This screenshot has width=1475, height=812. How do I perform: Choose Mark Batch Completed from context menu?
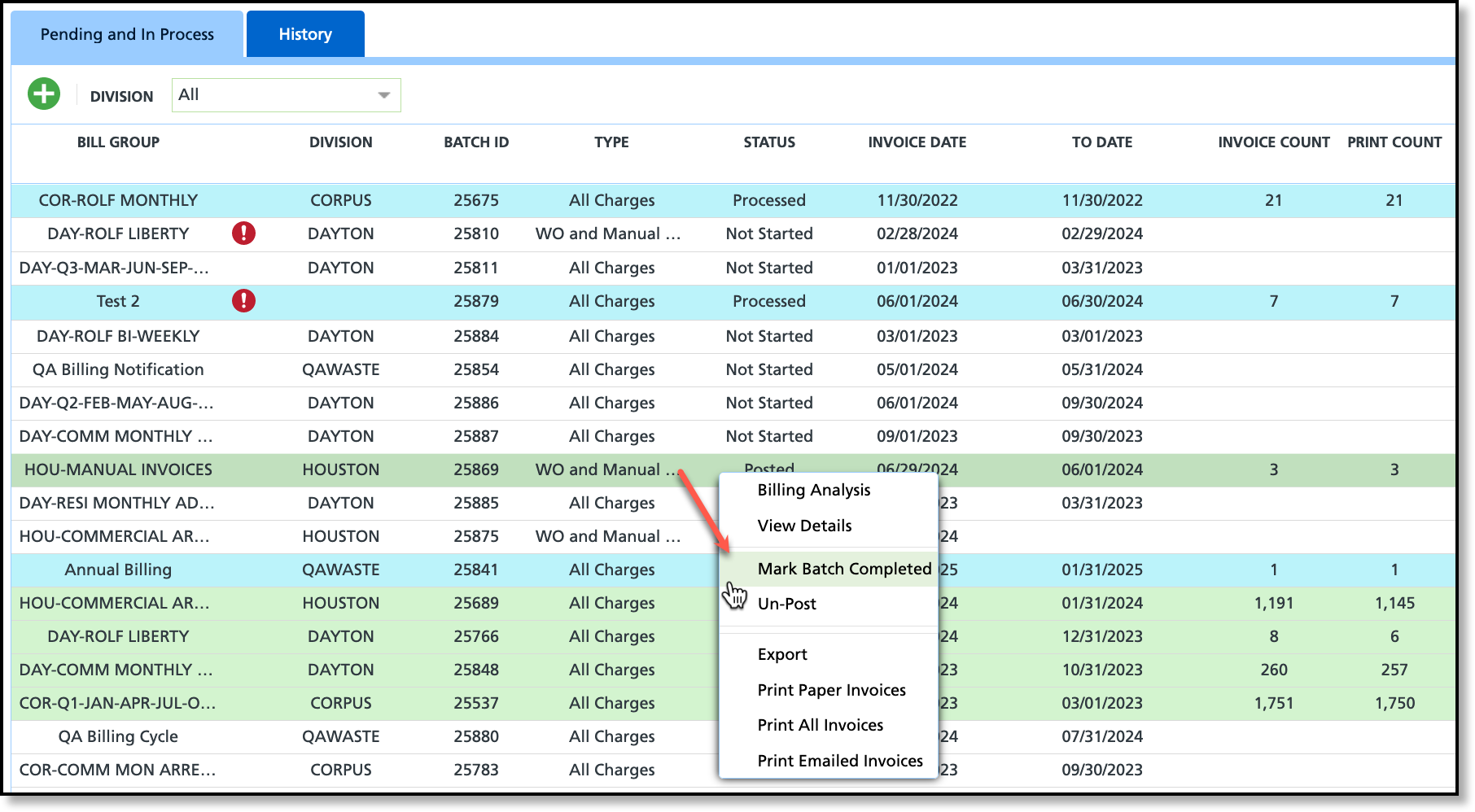click(843, 569)
